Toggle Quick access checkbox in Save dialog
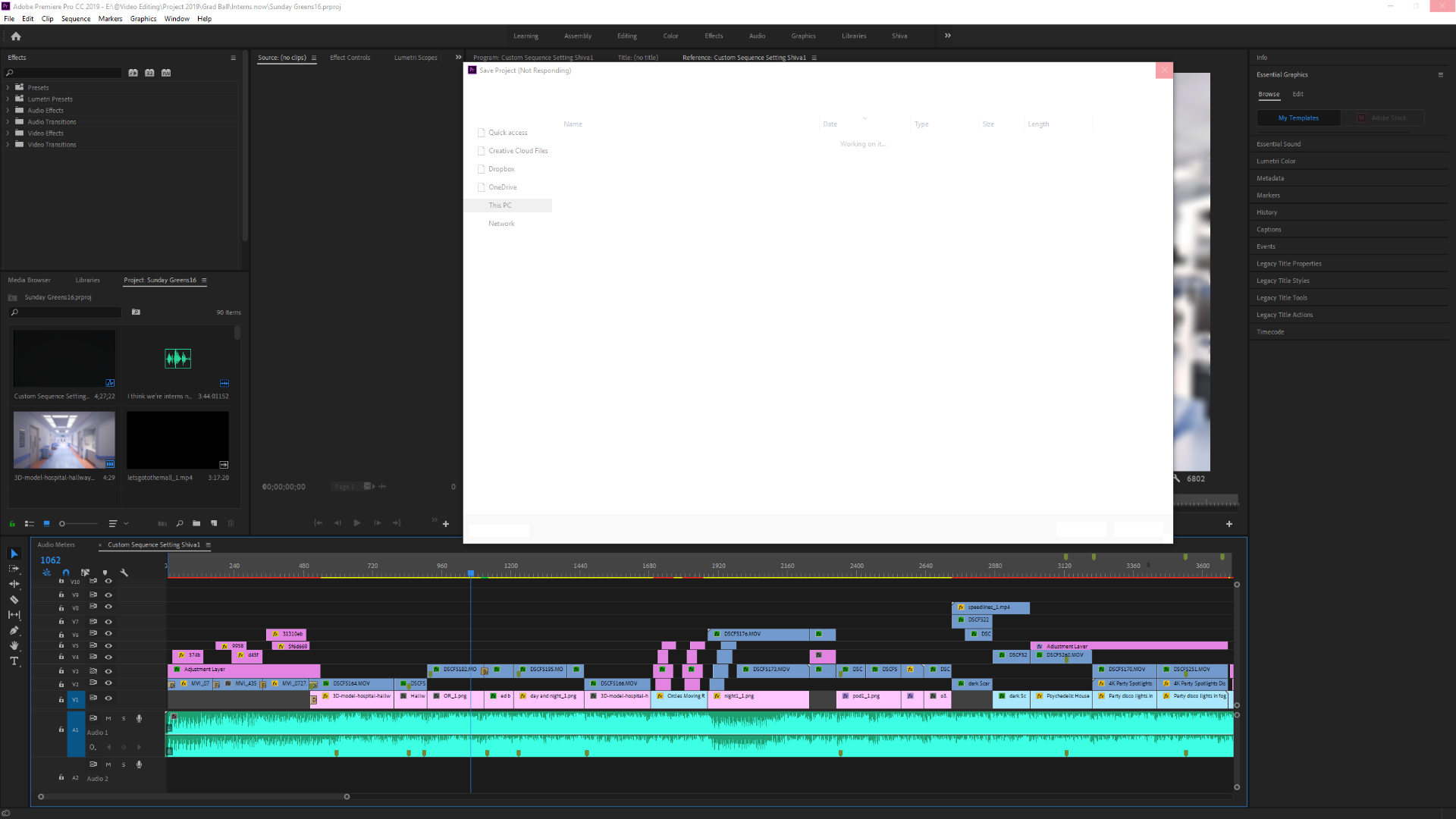The image size is (1456, 819). coord(481,132)
